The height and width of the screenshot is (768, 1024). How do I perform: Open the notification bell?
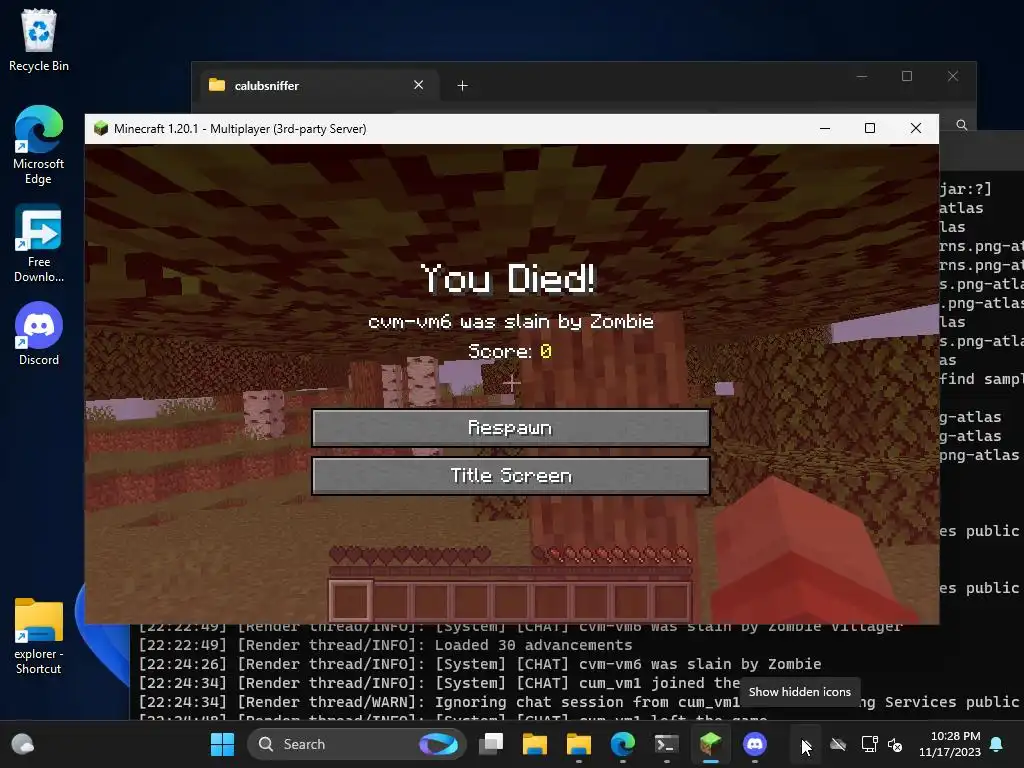[997, 744]
